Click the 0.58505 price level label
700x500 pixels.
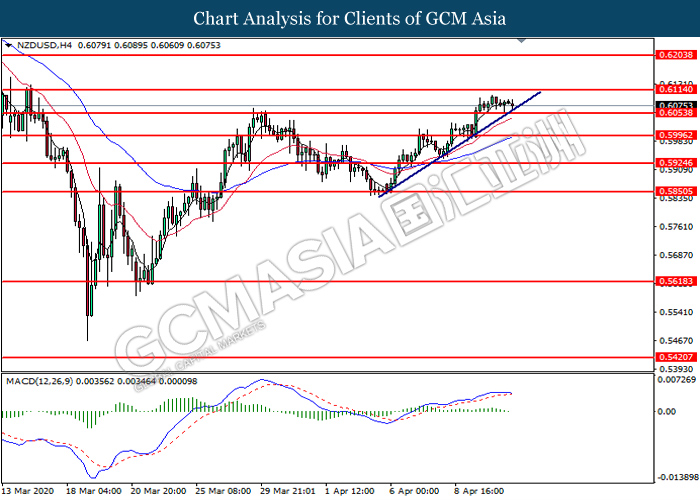click(x=676, y=192)
